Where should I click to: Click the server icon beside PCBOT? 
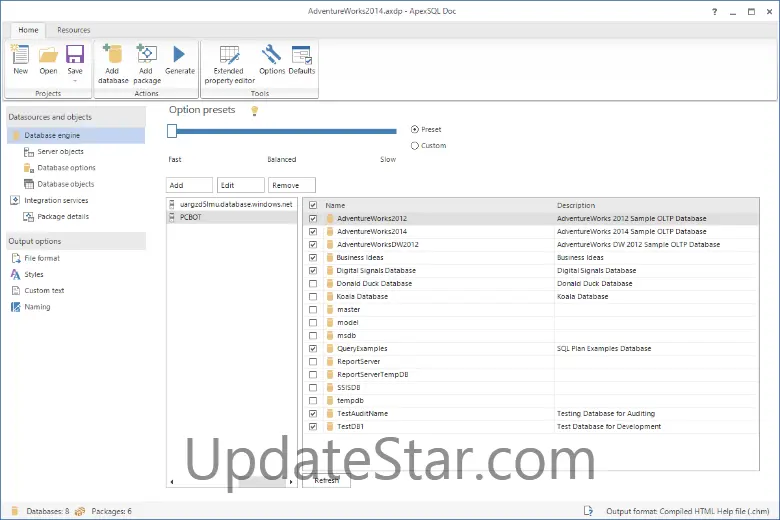pyautogui.click(x=172, y=217)
